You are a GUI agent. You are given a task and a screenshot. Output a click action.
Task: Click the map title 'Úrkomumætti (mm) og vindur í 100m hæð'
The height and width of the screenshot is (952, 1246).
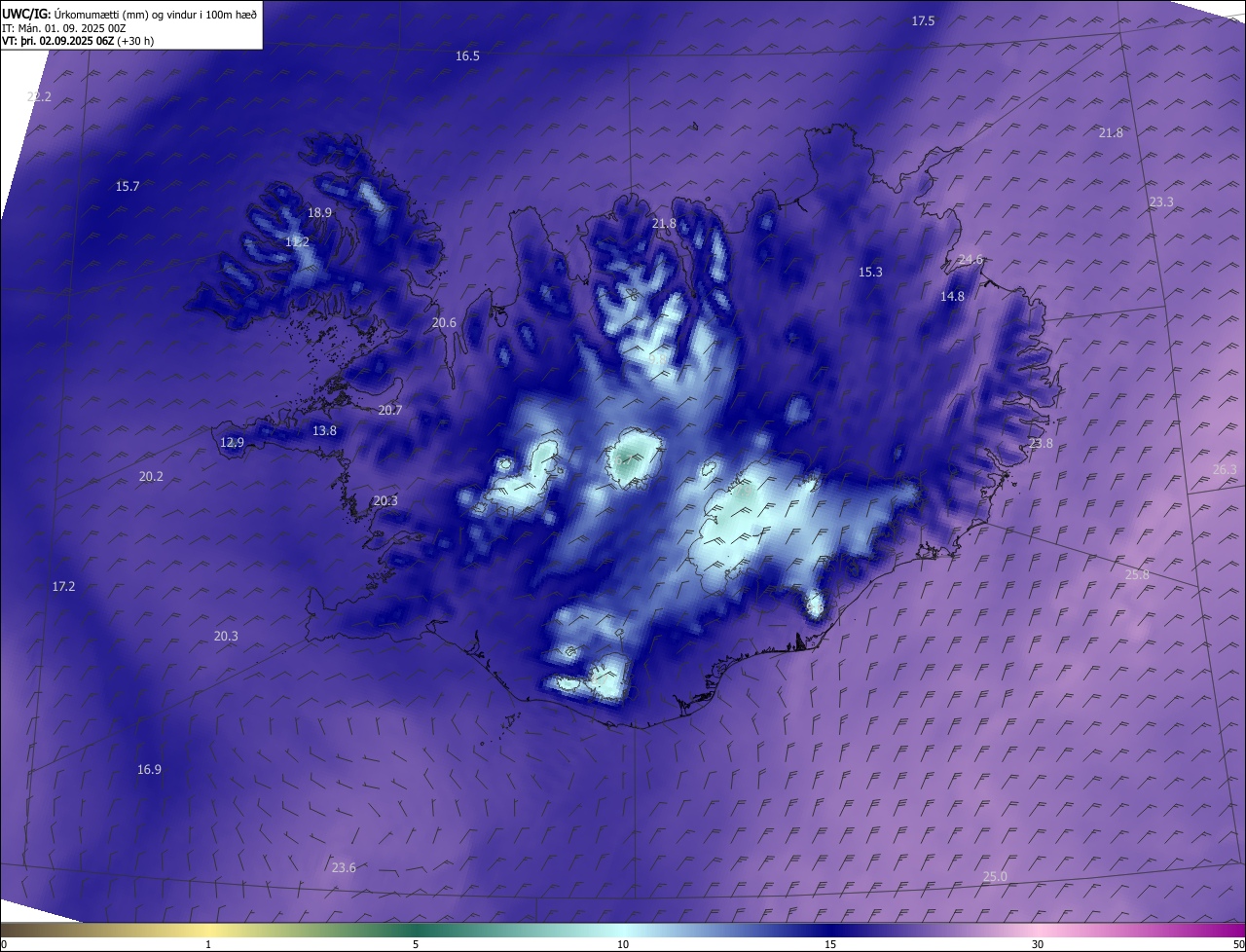(x=156, y=15)
